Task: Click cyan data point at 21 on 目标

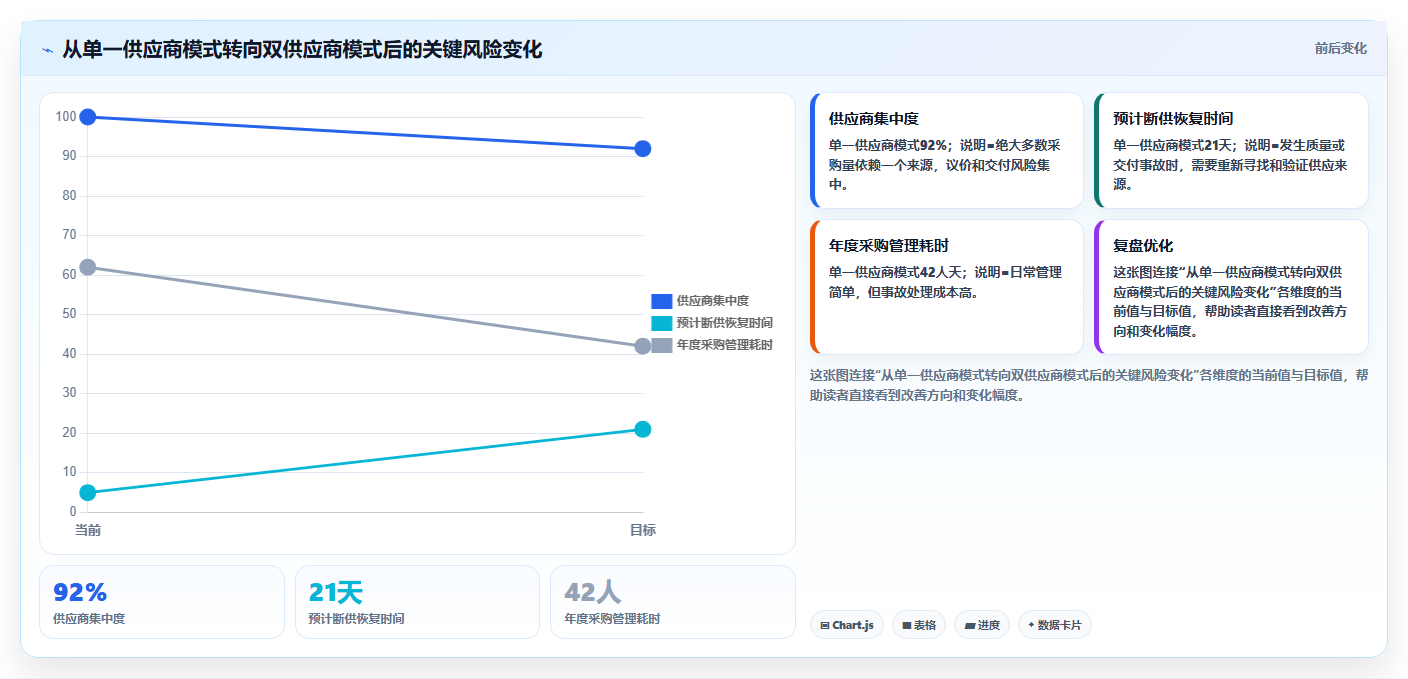Action: 643,429
